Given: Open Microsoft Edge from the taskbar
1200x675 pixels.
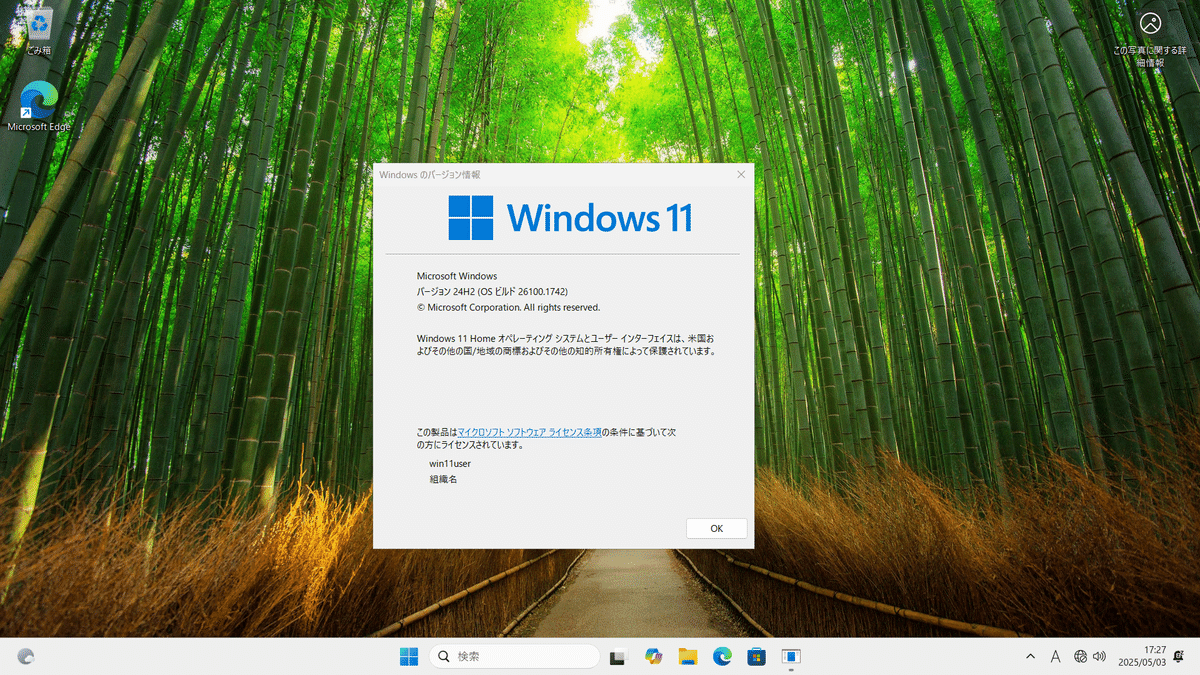Looking at the screenshot, I should [722, 656].
